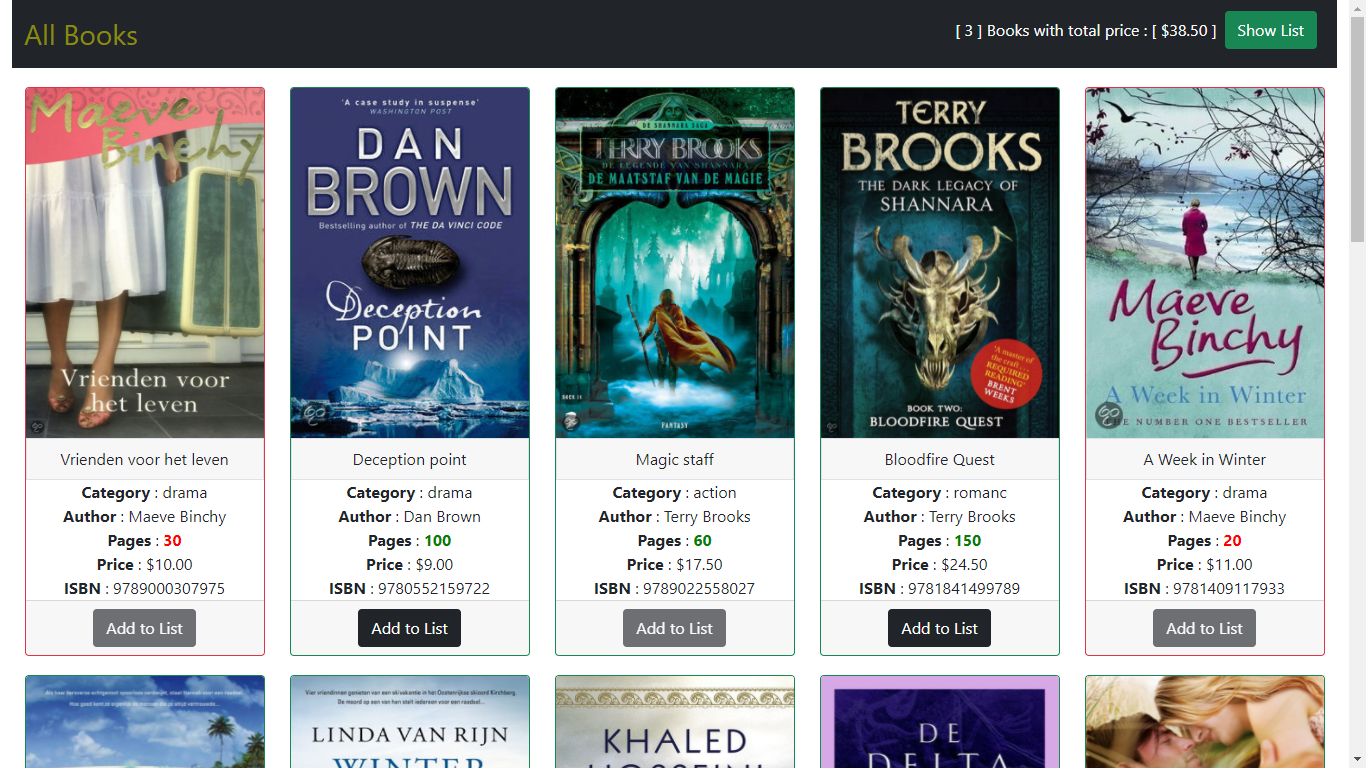Open the Show List button

(x=1270, y=30)
